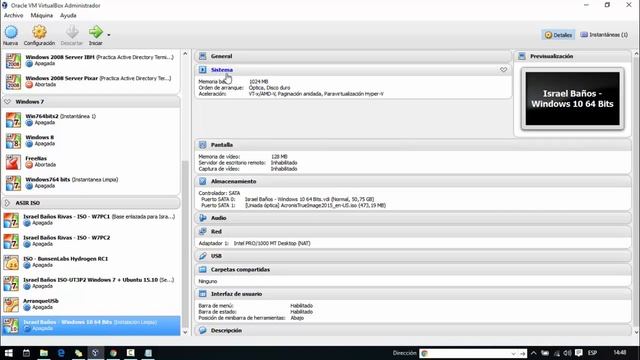
Task: Open File Explorer from taskbar
Action: pyautogui.click(x=44, y=353)
